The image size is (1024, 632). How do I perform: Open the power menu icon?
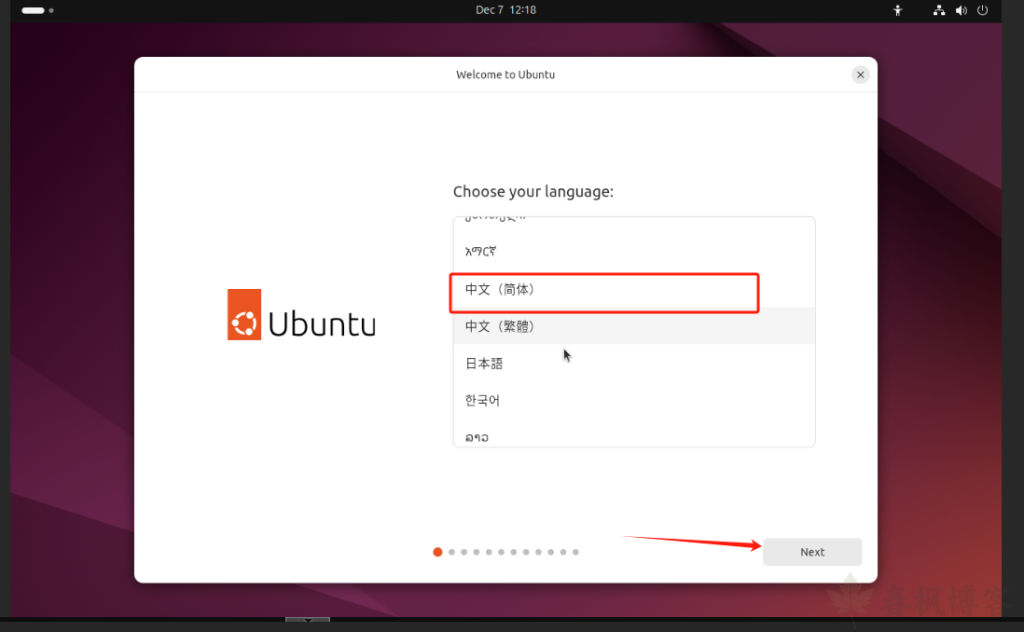coord(982,10)
